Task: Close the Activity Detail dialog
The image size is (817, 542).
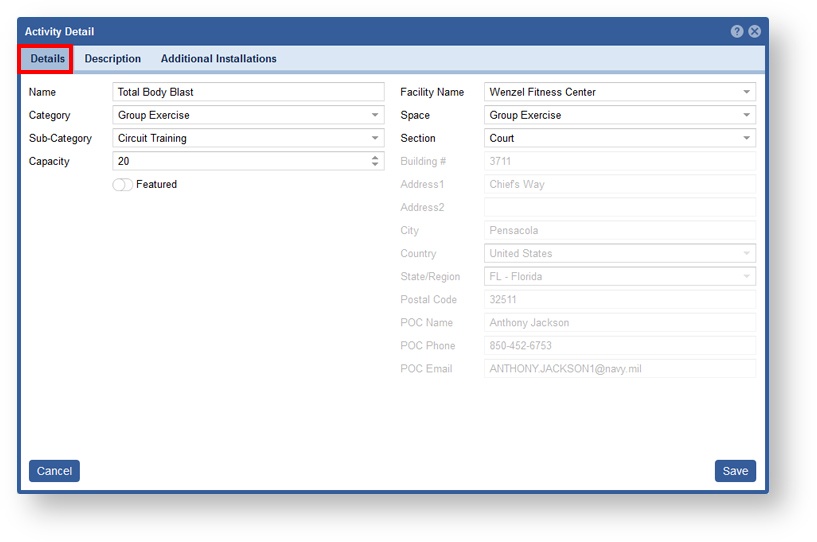Action: tap(754, 32)
